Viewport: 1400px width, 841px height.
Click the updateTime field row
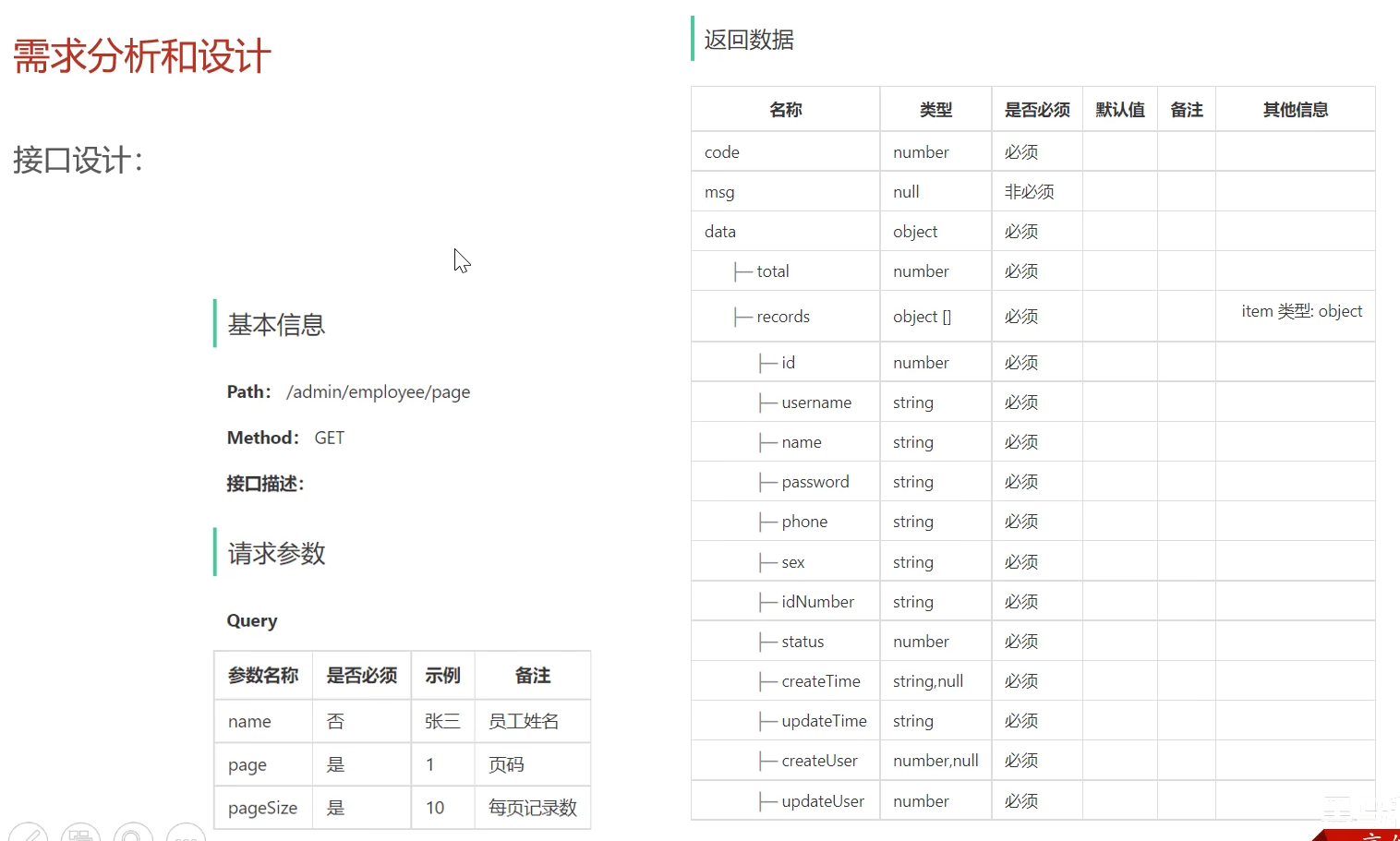tap(1033, 721)
